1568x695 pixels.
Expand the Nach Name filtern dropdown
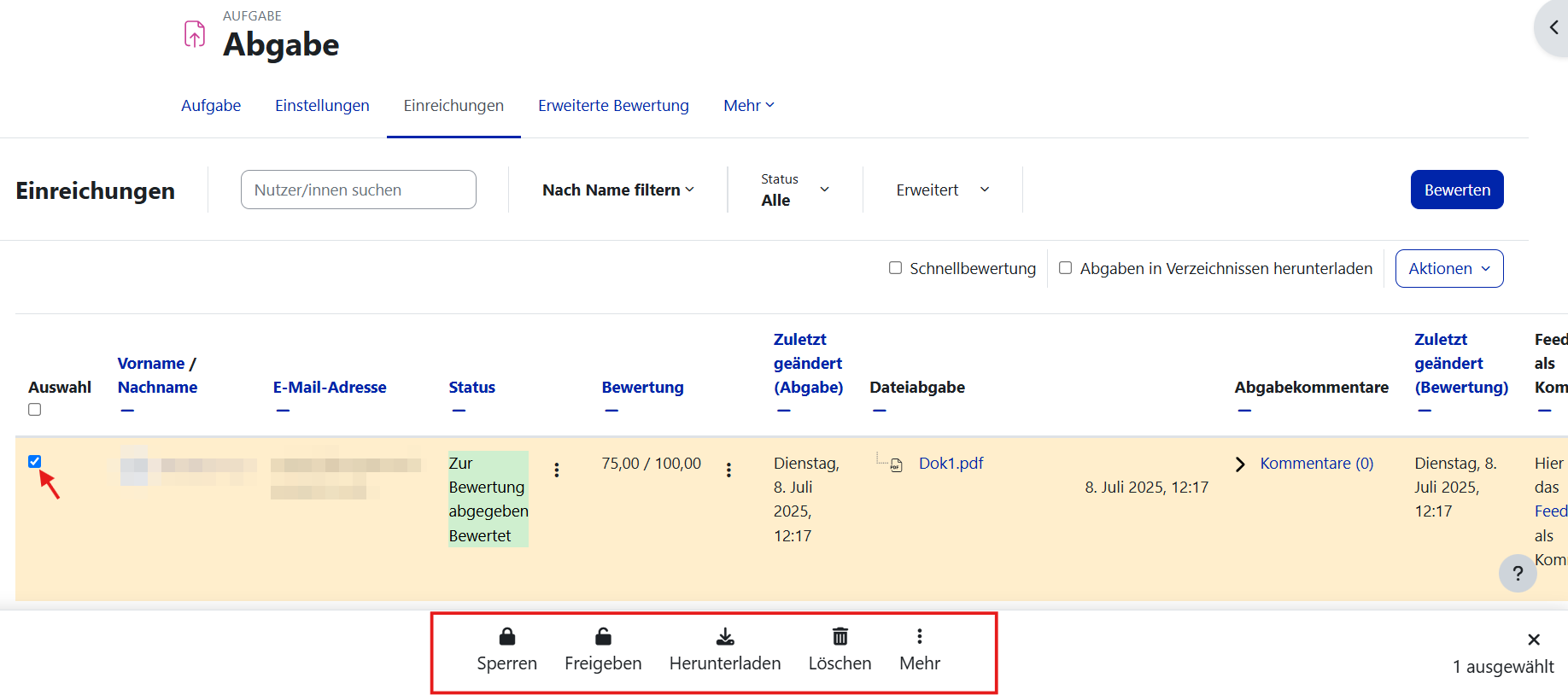(x=617, y=190)
